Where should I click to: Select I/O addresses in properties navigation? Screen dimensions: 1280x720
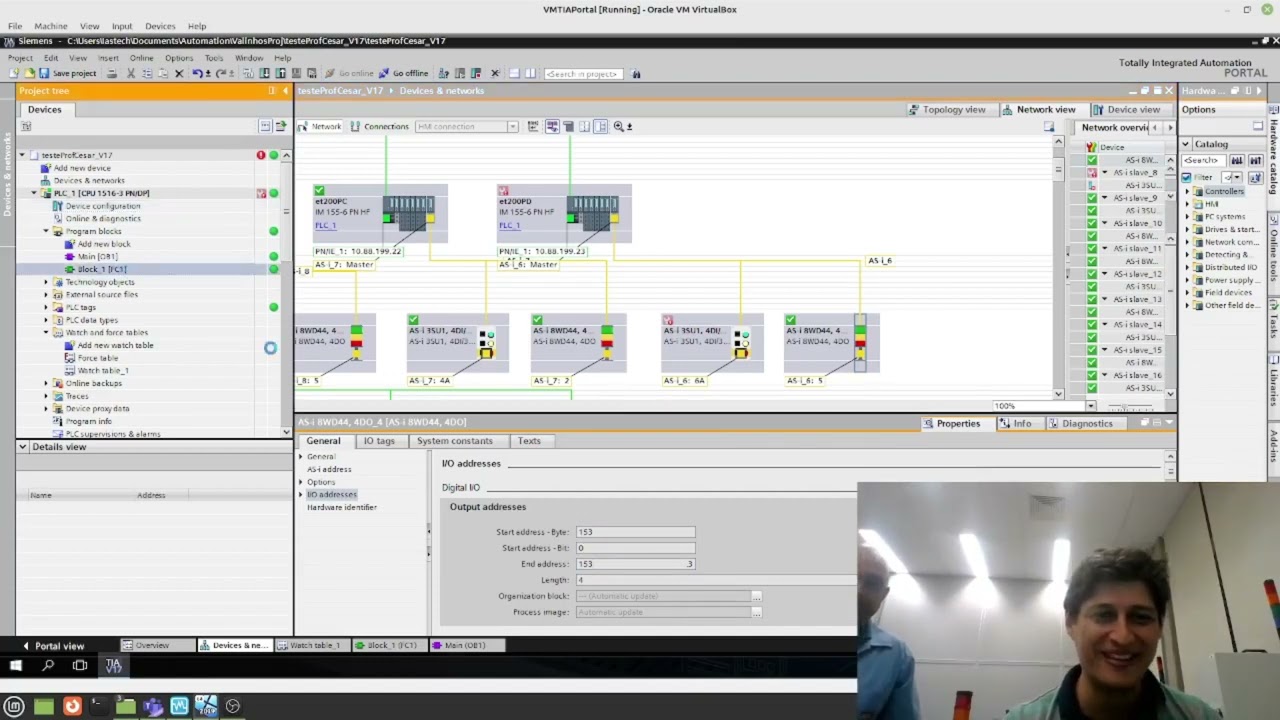(x=331, y=495)
